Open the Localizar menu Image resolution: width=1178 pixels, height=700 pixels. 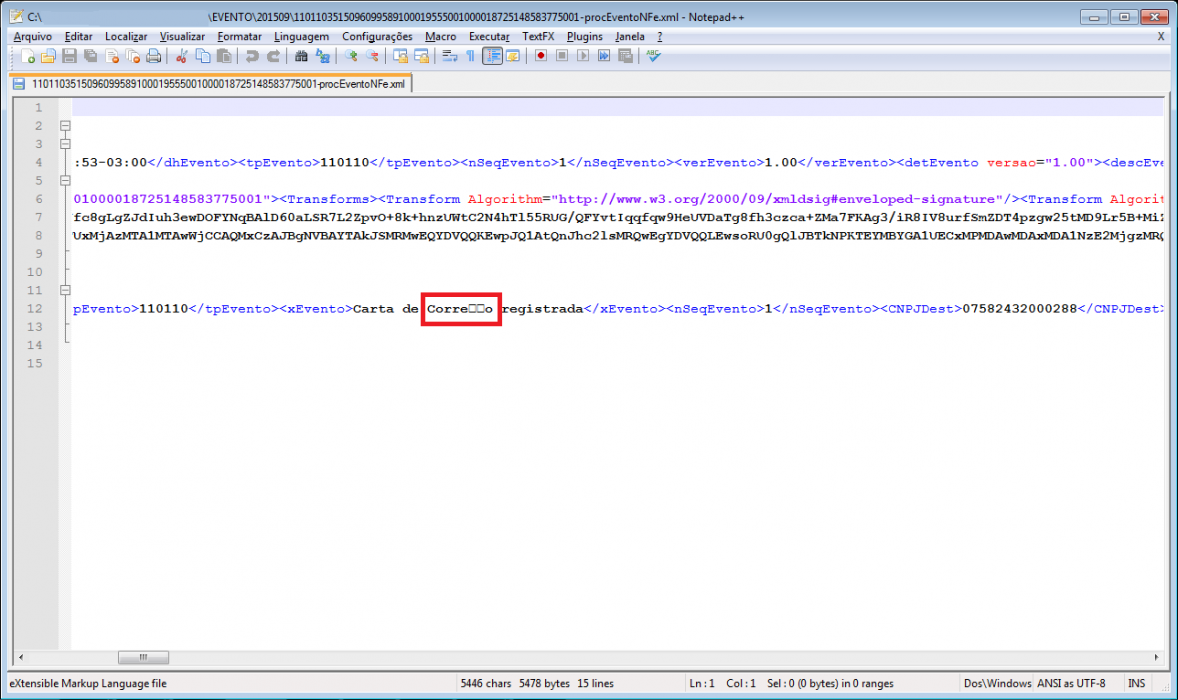(x=126, y=37)
